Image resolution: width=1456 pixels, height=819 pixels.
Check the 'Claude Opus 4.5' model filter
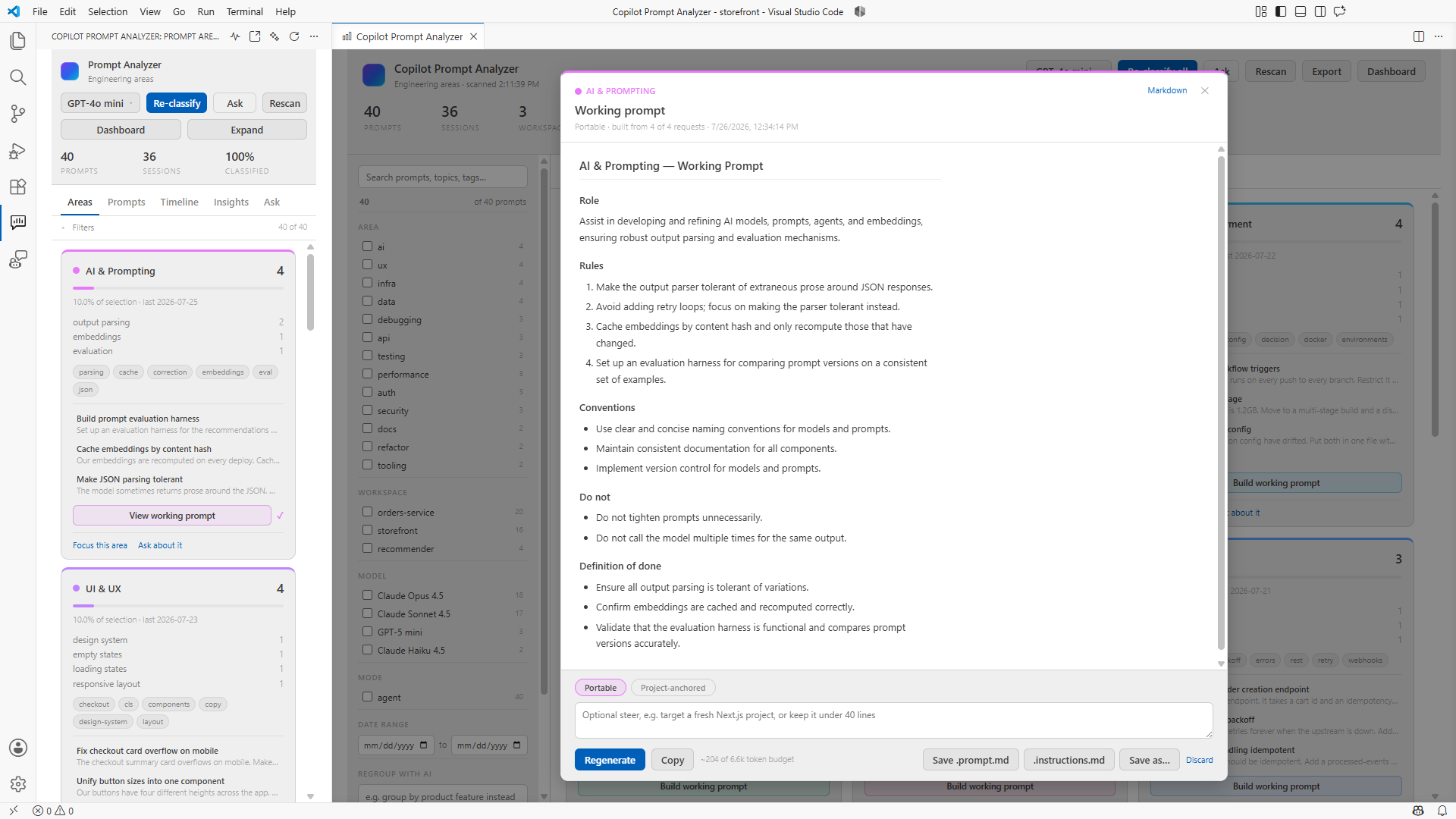point(367,595)
